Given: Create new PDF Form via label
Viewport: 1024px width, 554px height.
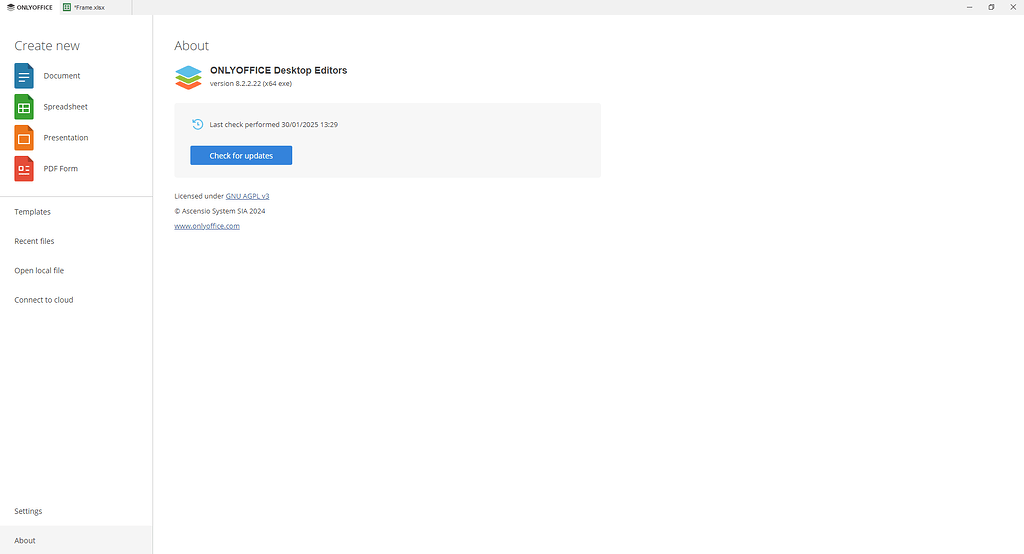Looking at the screenshot, I should click(61, 169).
